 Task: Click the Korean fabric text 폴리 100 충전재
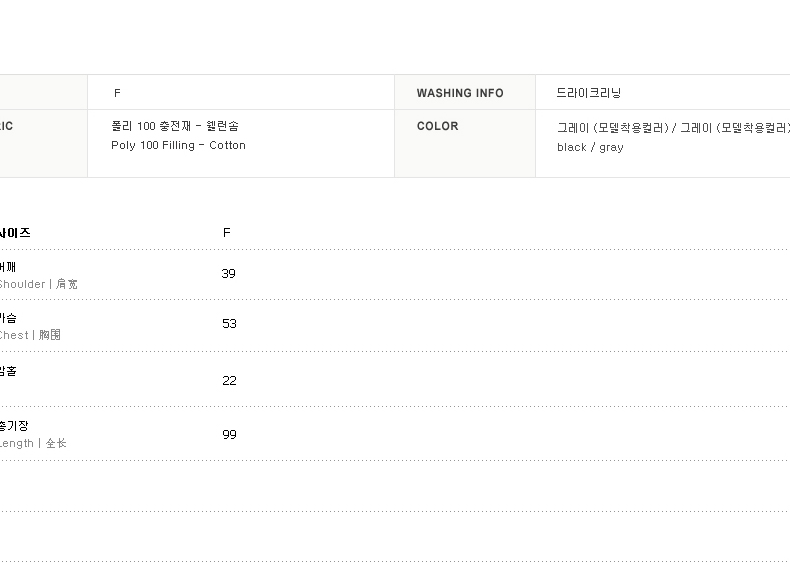(151, 126)
